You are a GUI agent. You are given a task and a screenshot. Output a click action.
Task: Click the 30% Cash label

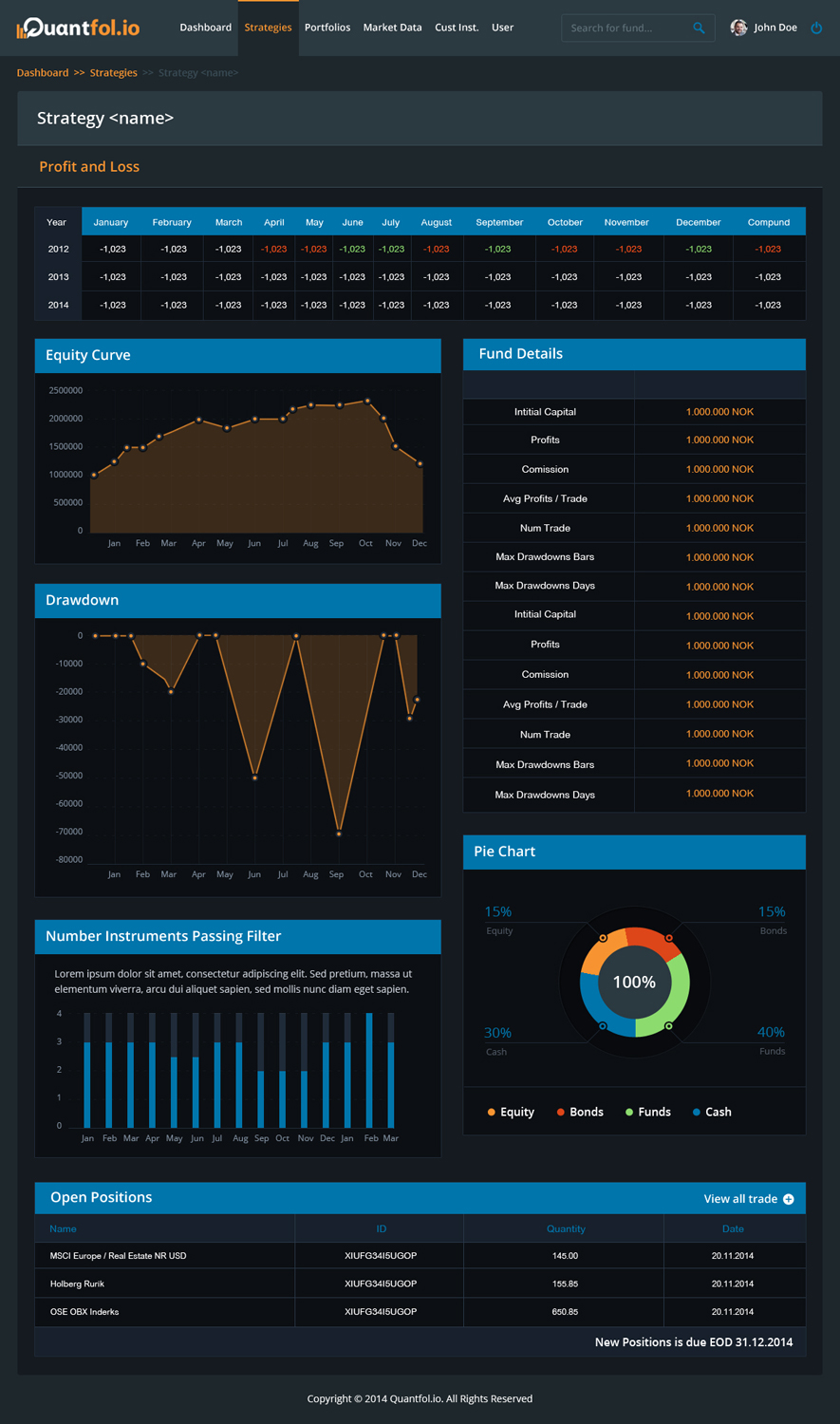coord(497,1040)
